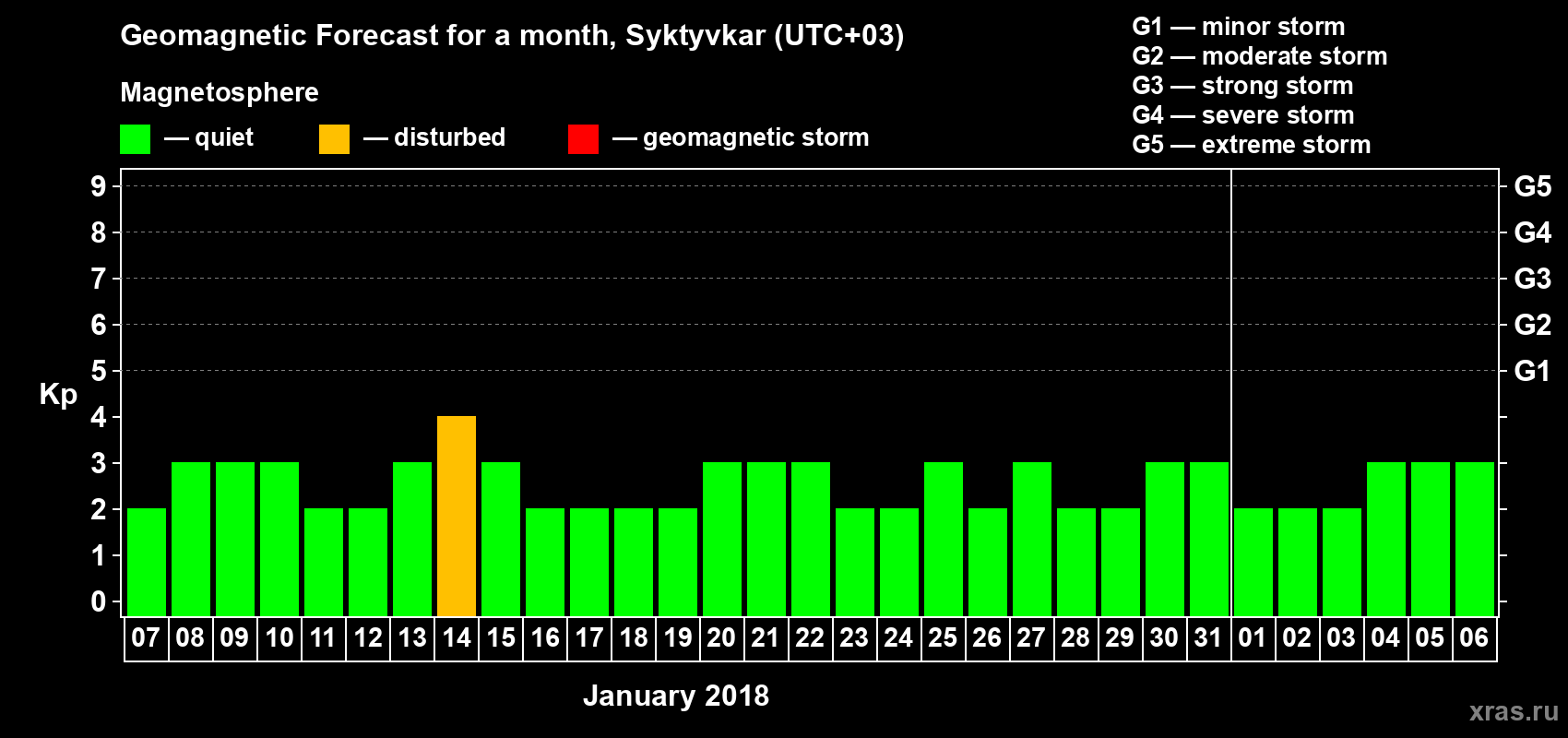Click the Kp axis value "0"
This screenshot has width=1568, height=738.
[x=99, y=601]
